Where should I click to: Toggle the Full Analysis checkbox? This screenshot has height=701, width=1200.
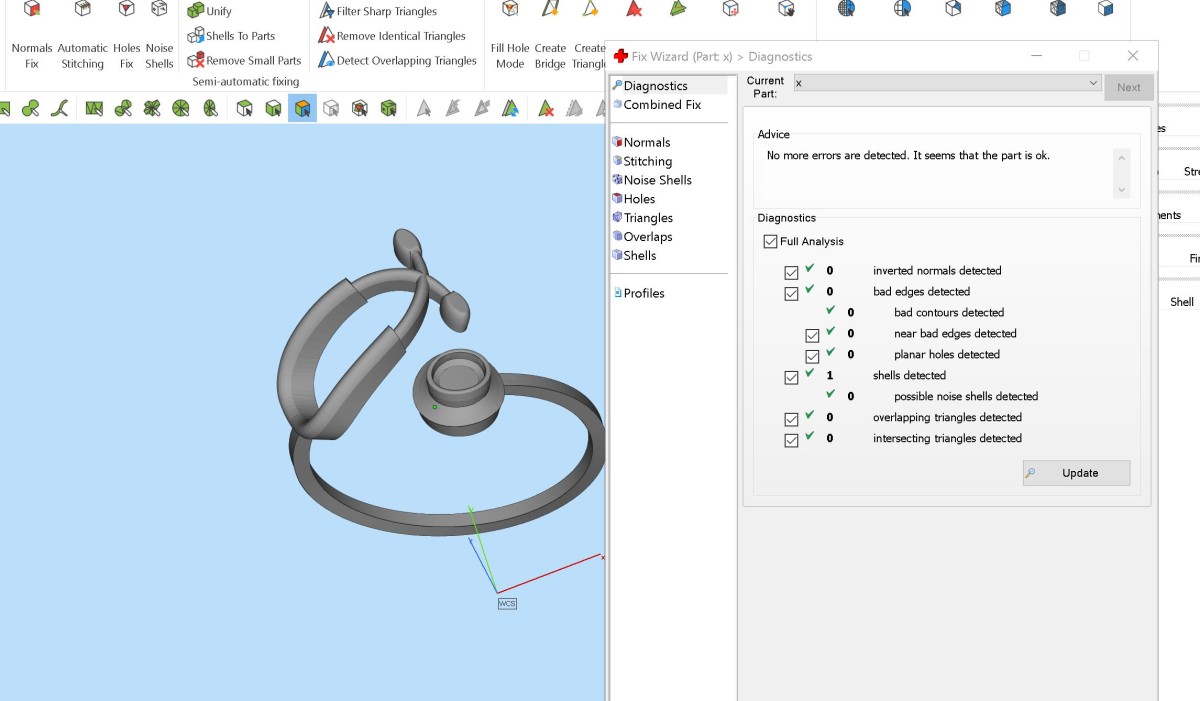click(x=770, y=241)
